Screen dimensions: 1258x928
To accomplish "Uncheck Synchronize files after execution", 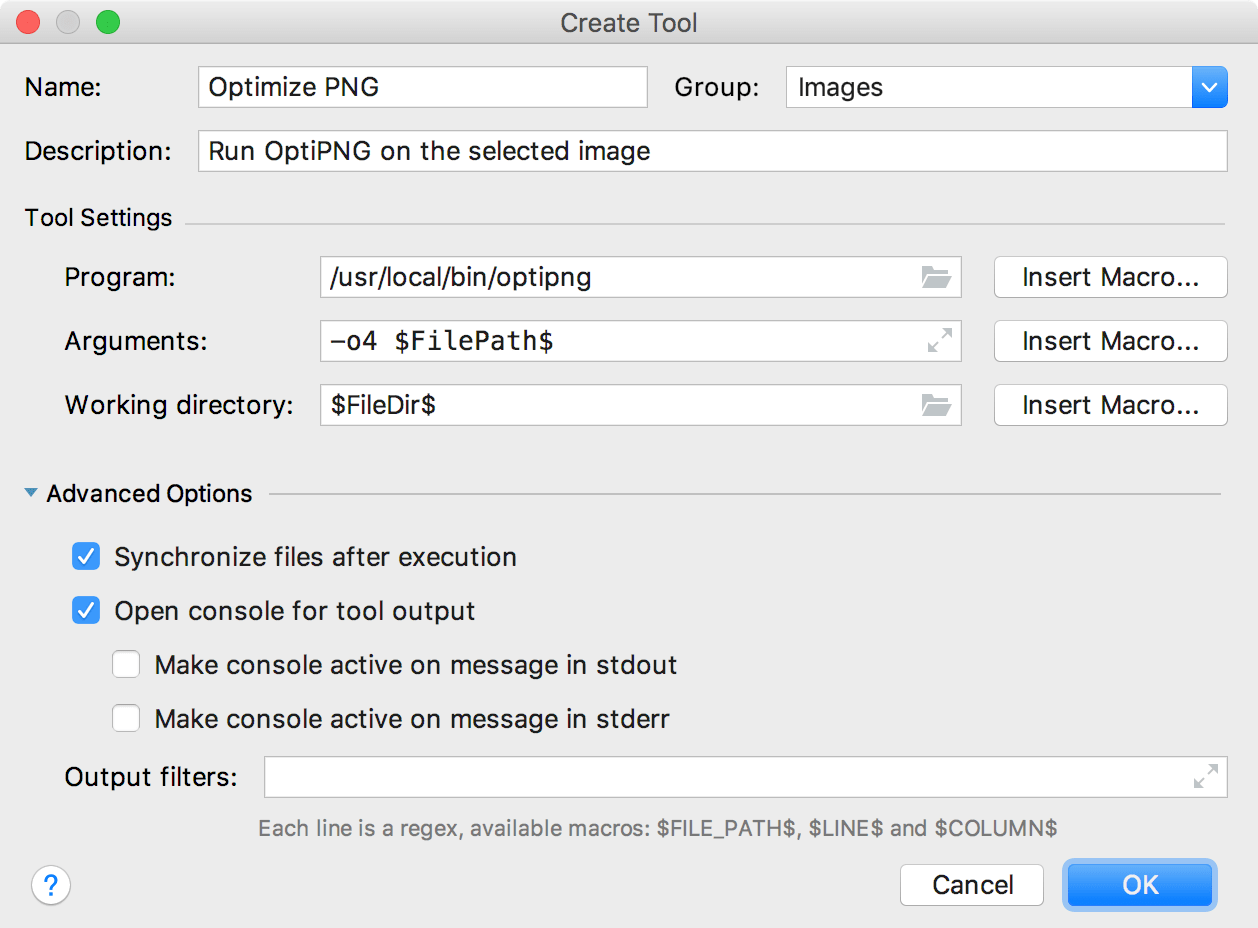I will [86, 557].
